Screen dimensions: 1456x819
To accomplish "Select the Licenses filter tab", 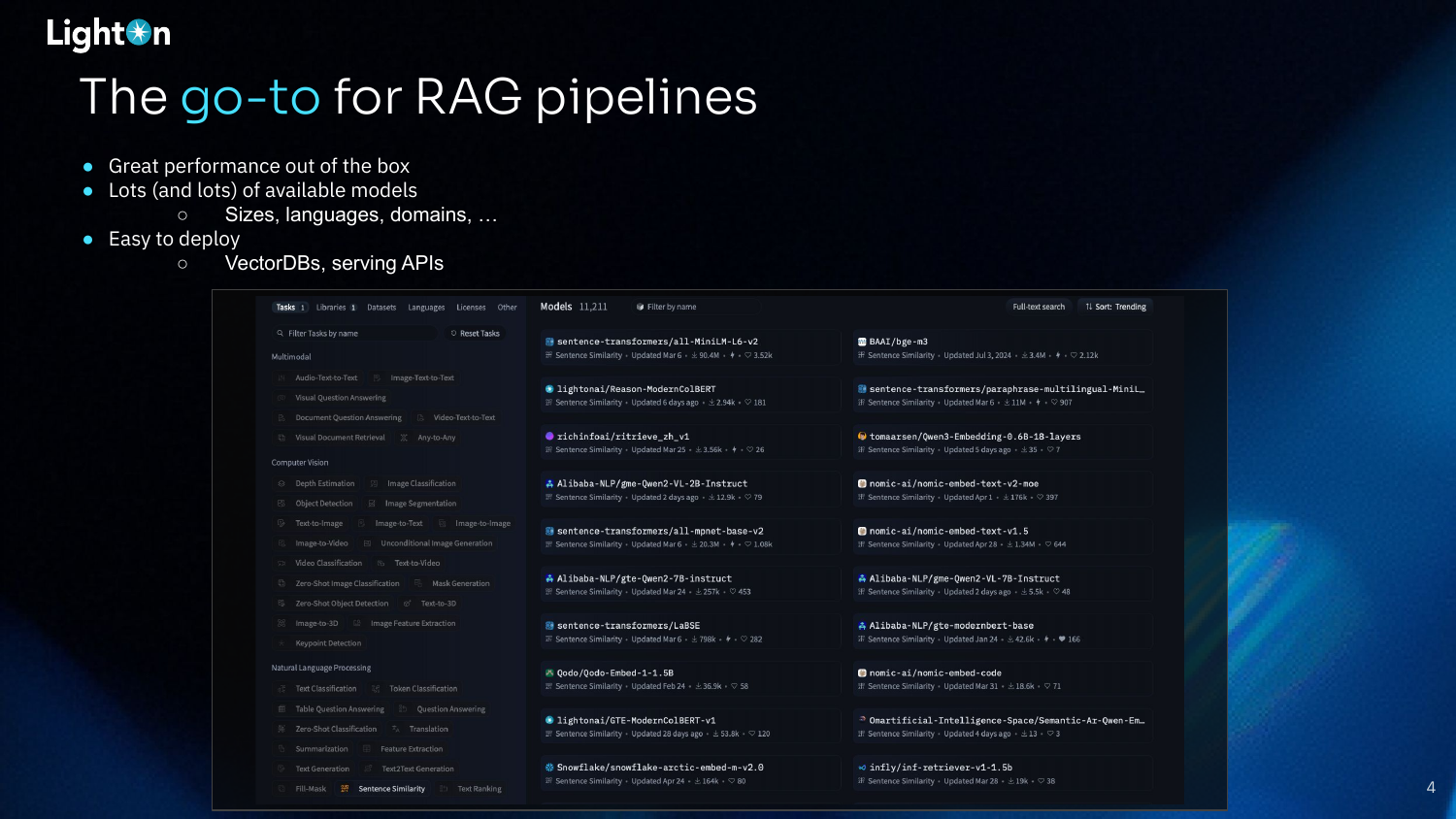I will (471, 308).
